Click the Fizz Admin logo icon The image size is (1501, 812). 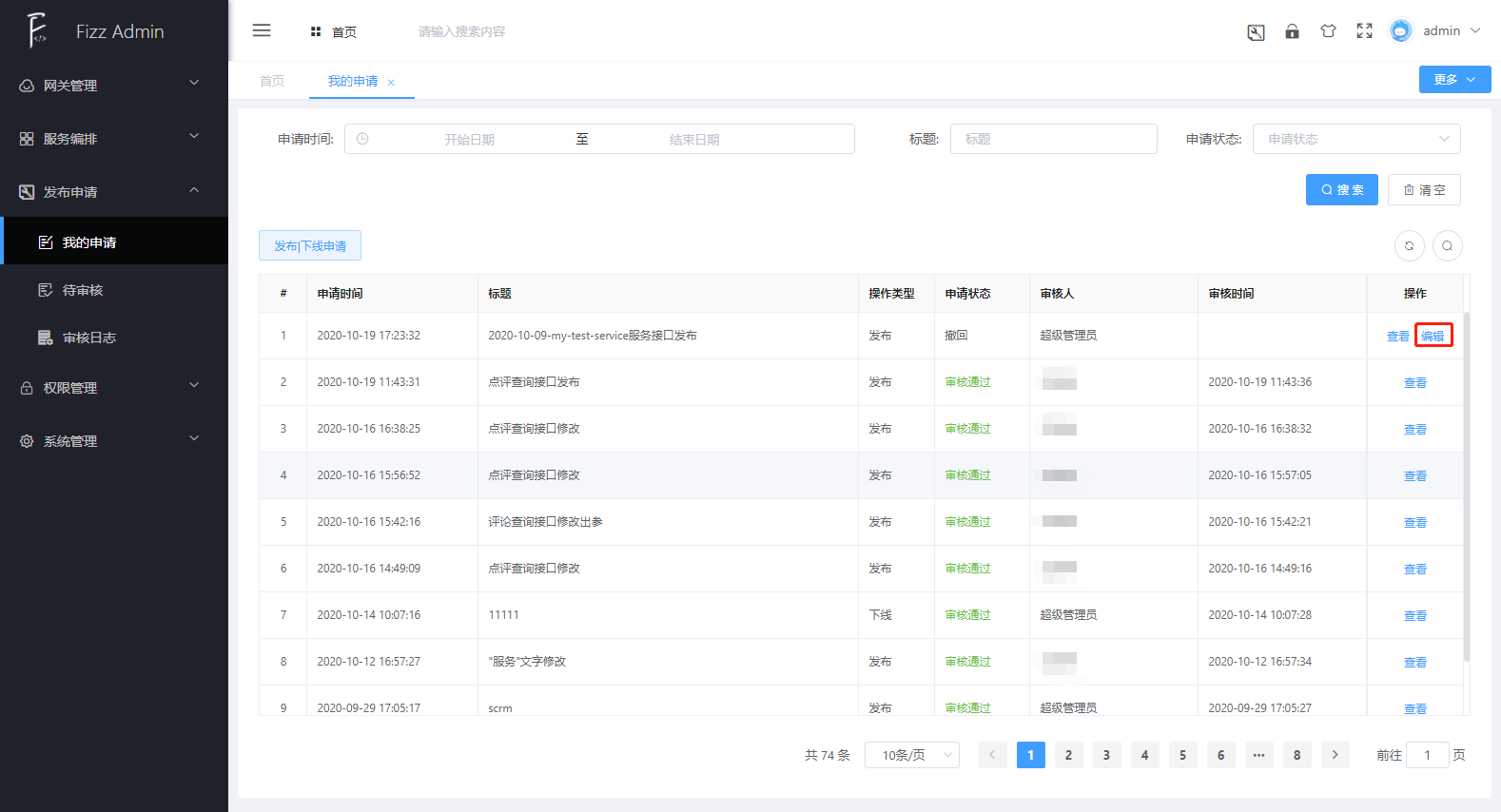[x=37, y=30]
